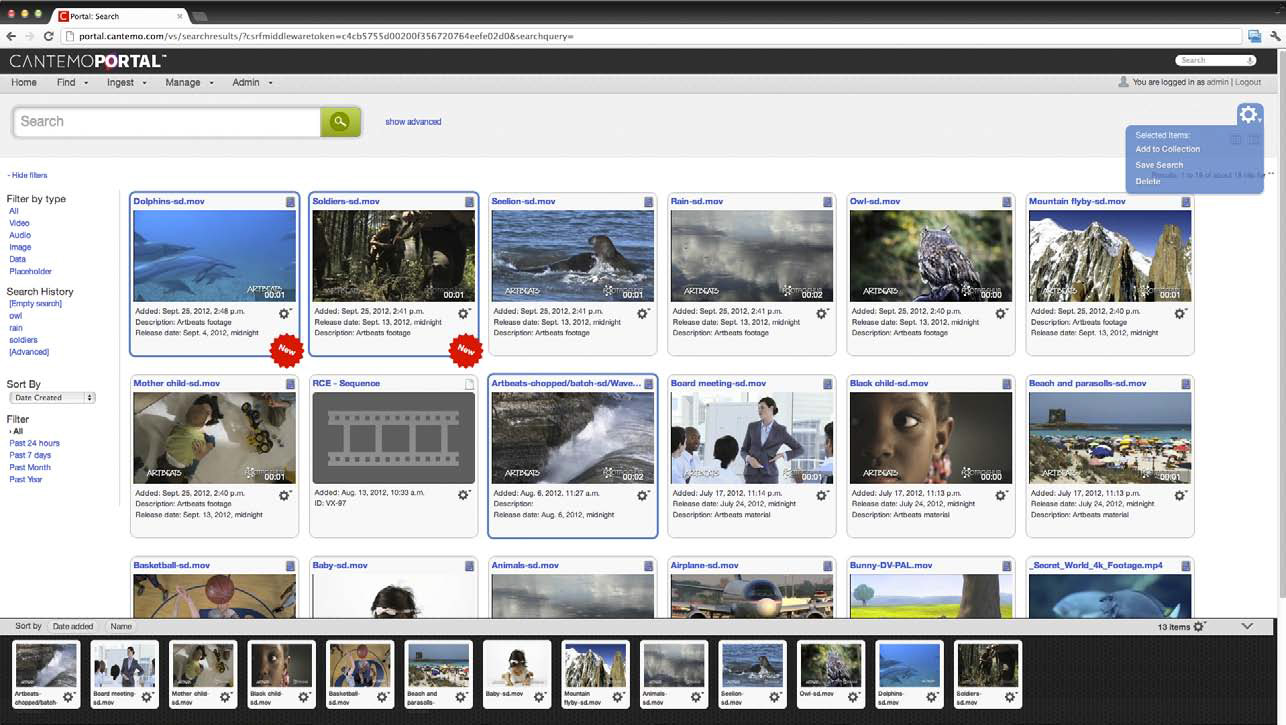The width and height of the screenshot is (1286, 725).
Task: Open the gear menu on Dolphins-sd.mov card
Action: click(285, 313)
